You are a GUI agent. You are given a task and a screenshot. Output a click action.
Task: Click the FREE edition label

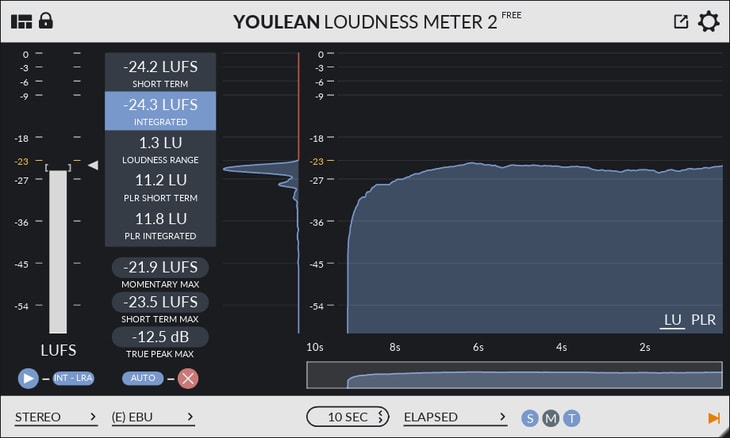pyautogui.click(x=511, y=15)
